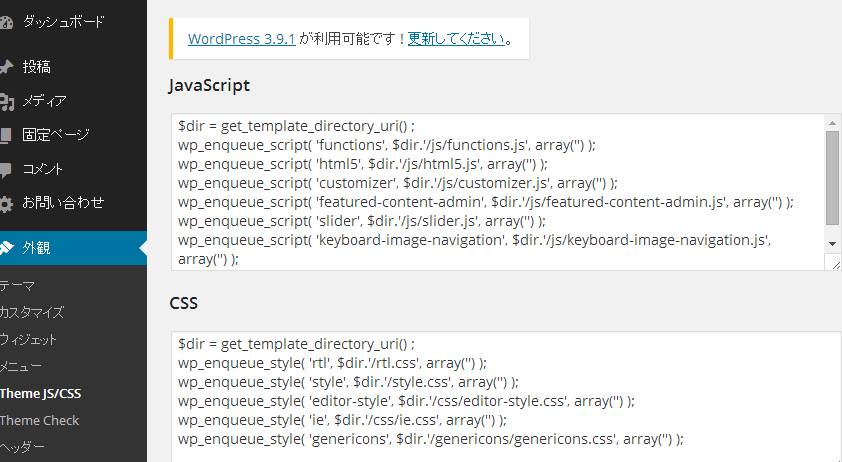Click the 固定ページ pages icon
Screen dimensions: 842x462
pos(5,135)
